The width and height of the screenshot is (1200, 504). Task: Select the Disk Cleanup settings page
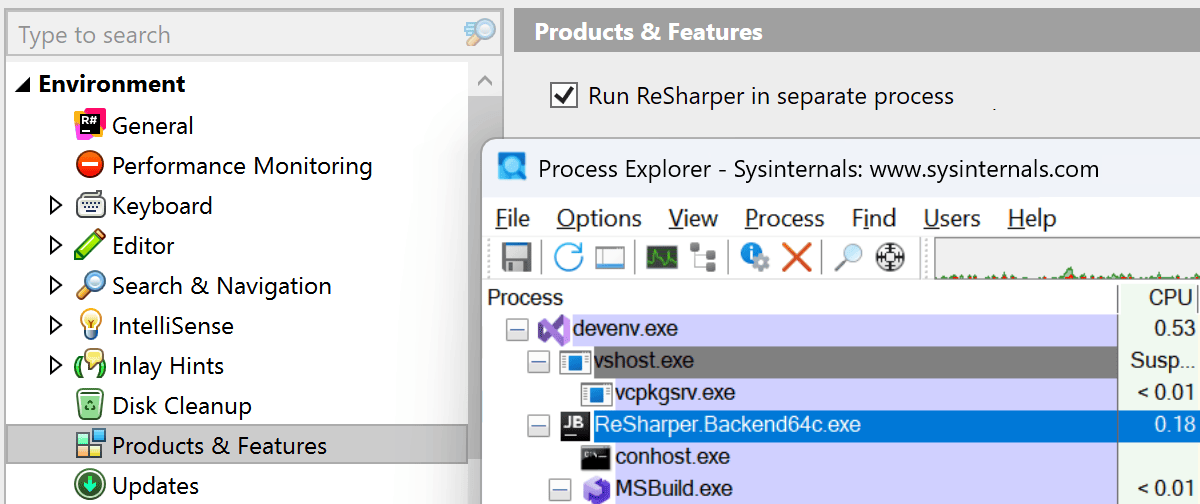pyautogui.click(x=181, y=406)
